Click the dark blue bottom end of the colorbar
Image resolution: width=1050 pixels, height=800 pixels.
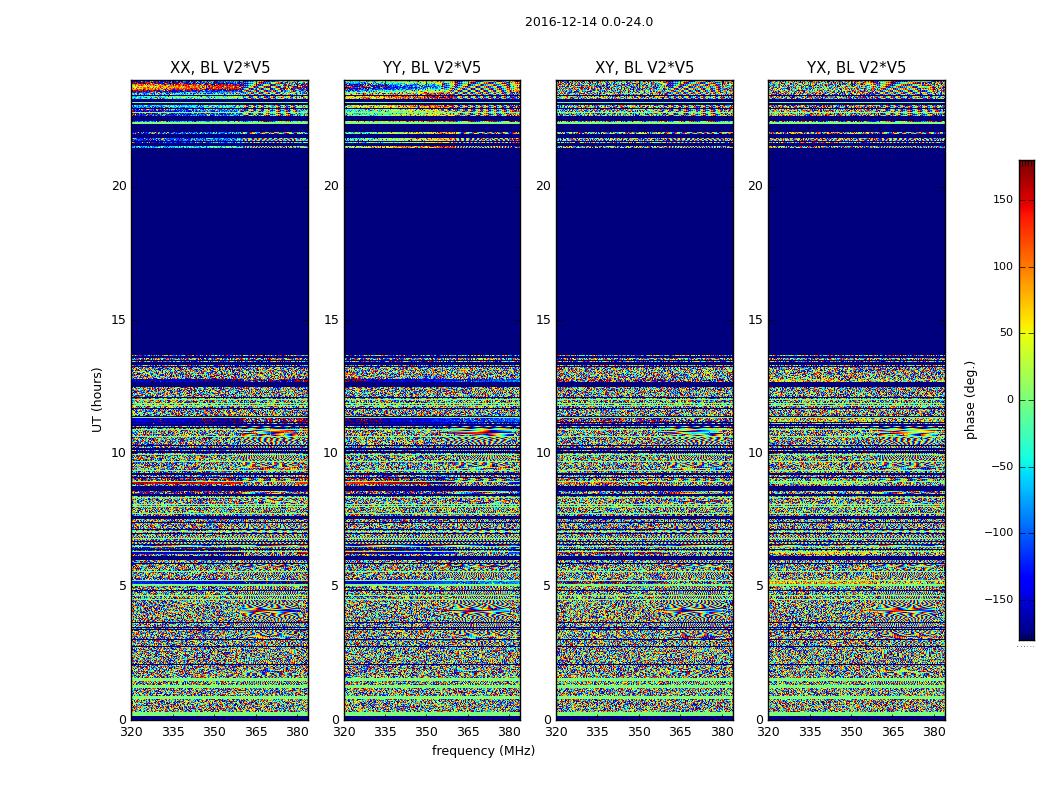[1026, 633]
